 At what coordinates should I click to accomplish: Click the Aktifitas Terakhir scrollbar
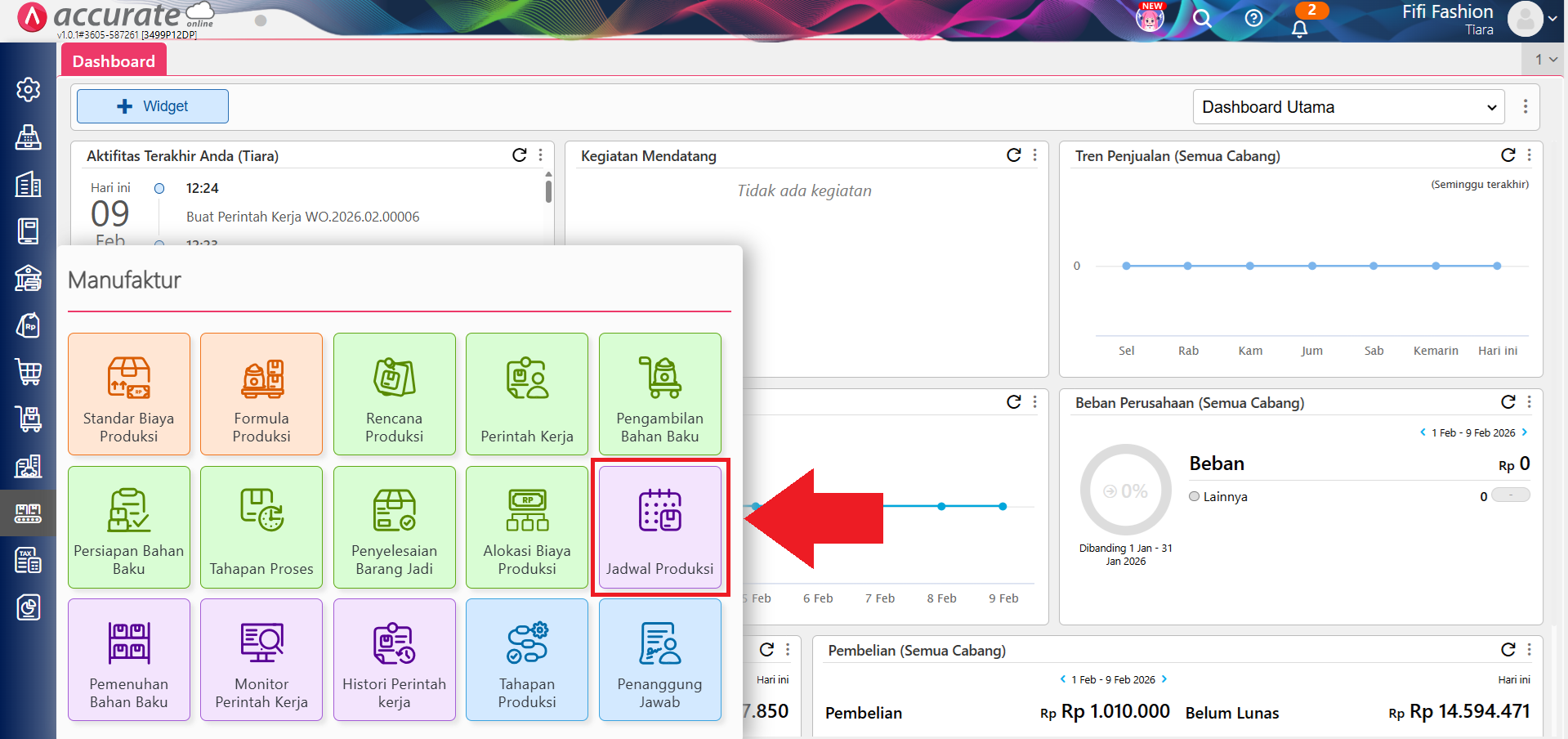(548, 192)
